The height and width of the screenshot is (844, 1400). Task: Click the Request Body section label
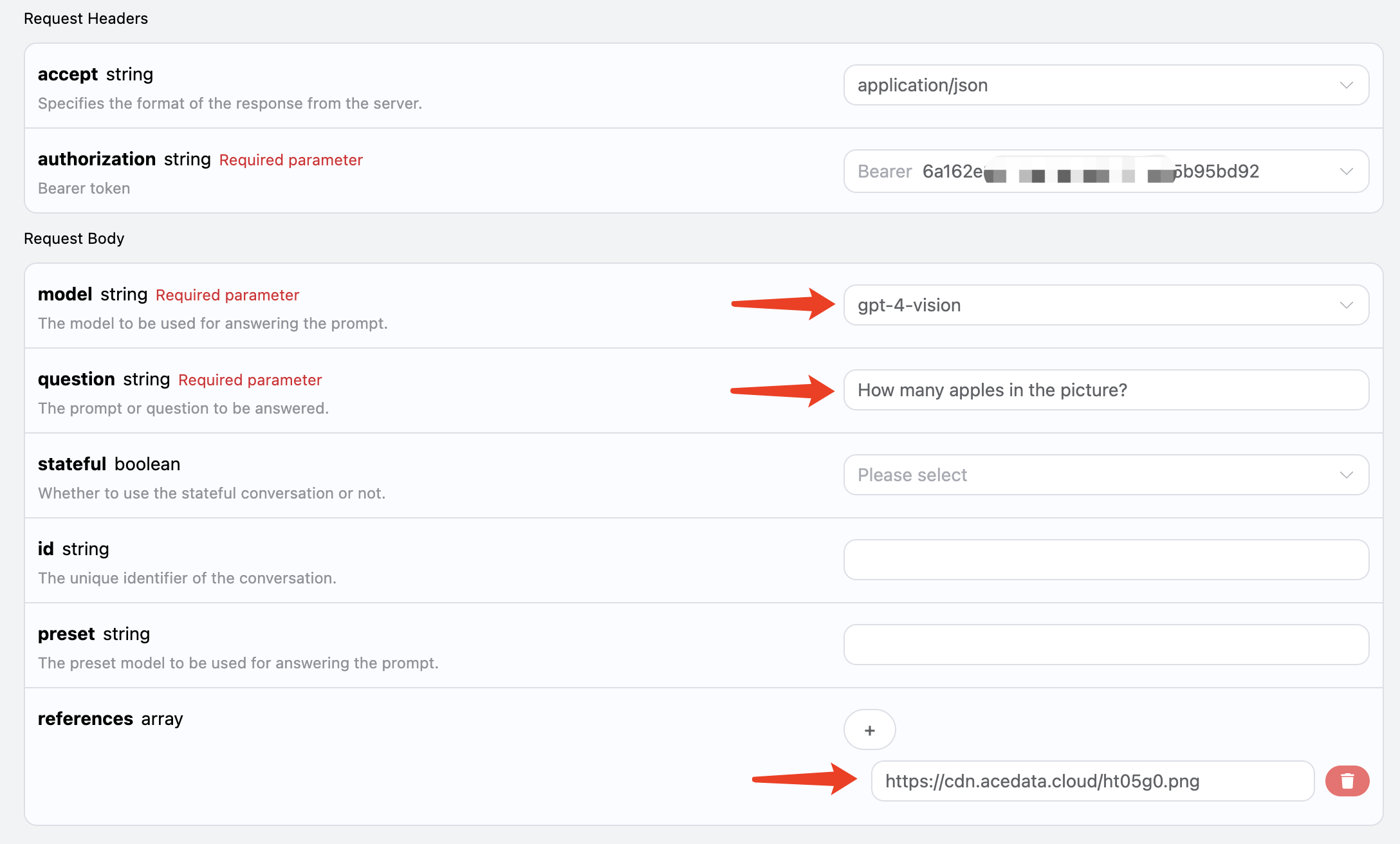click(x=74, y=239)
